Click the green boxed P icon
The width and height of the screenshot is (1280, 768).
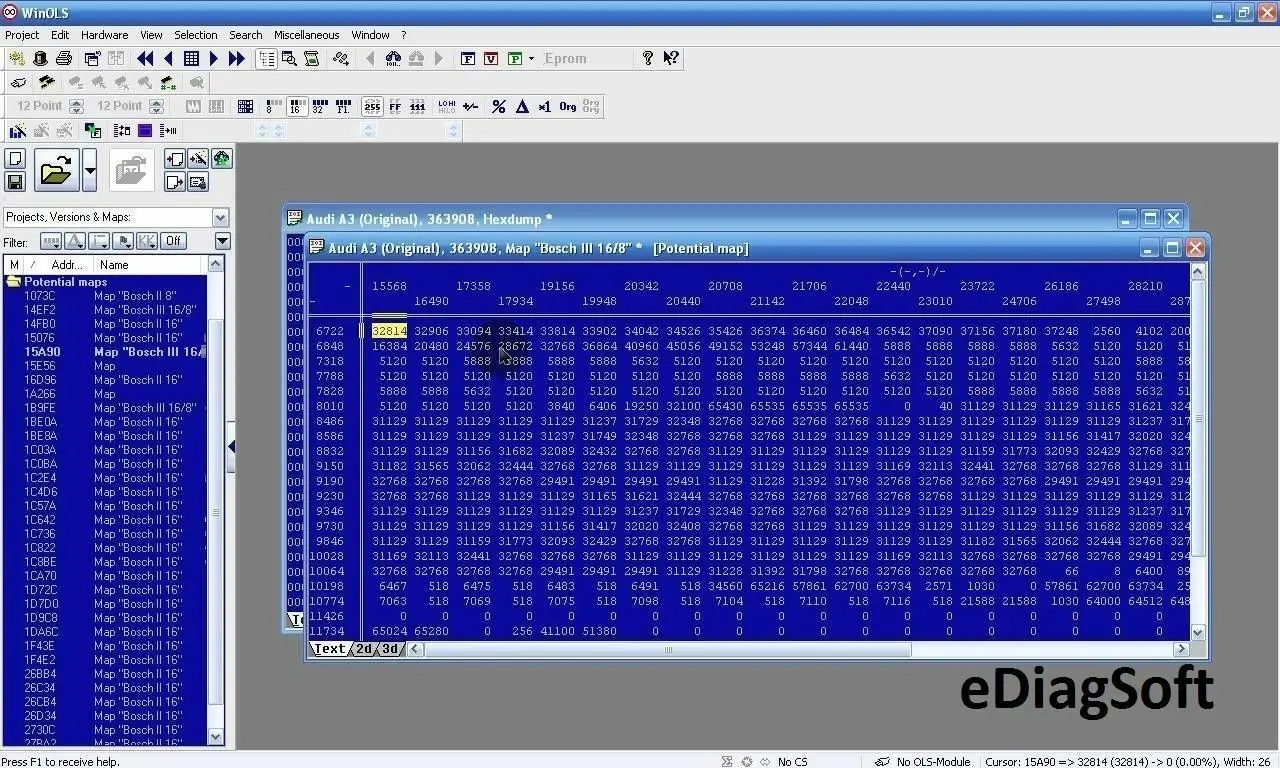coord(515,59)
